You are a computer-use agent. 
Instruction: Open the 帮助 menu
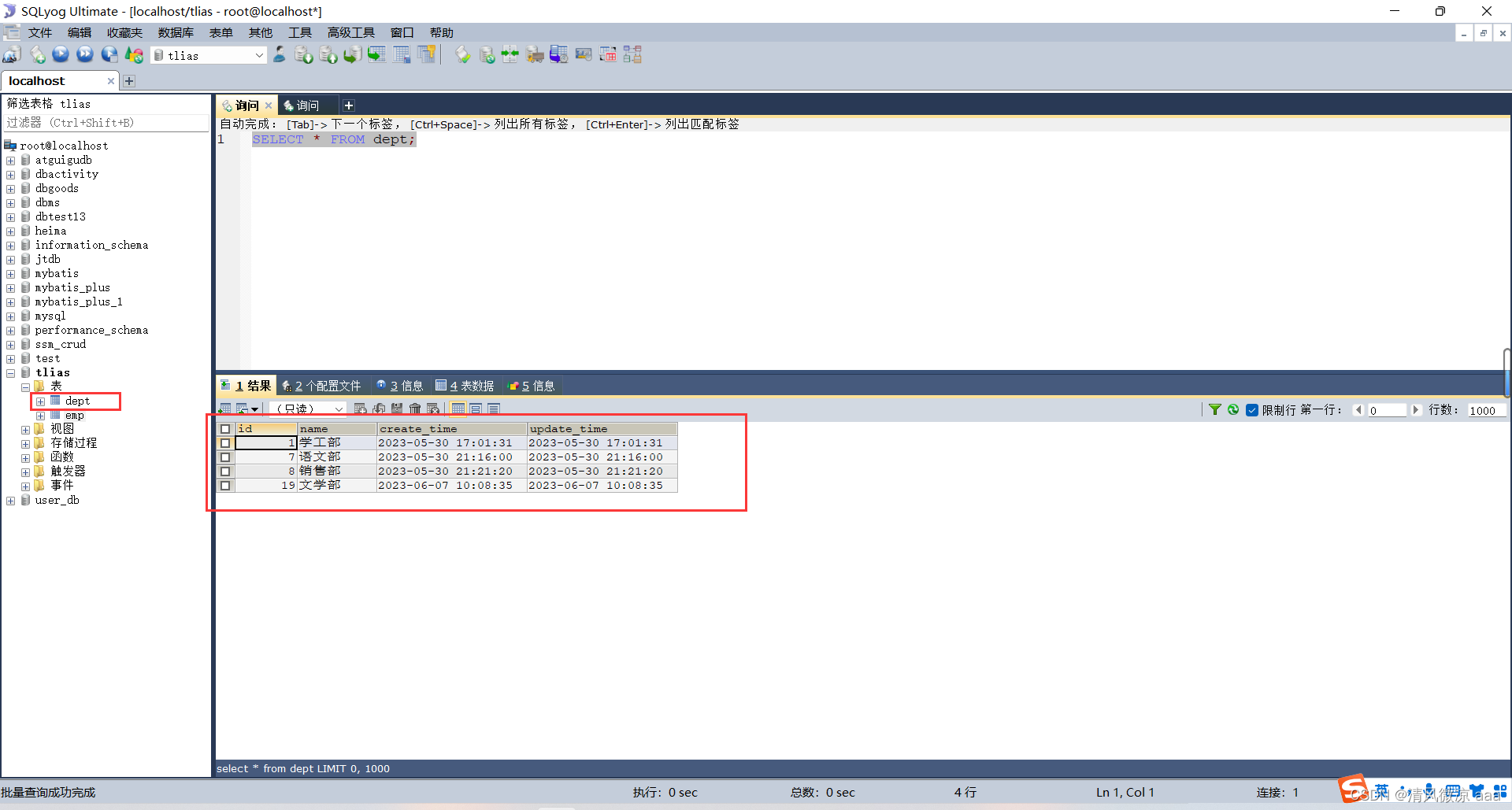[x=441, y=32]
